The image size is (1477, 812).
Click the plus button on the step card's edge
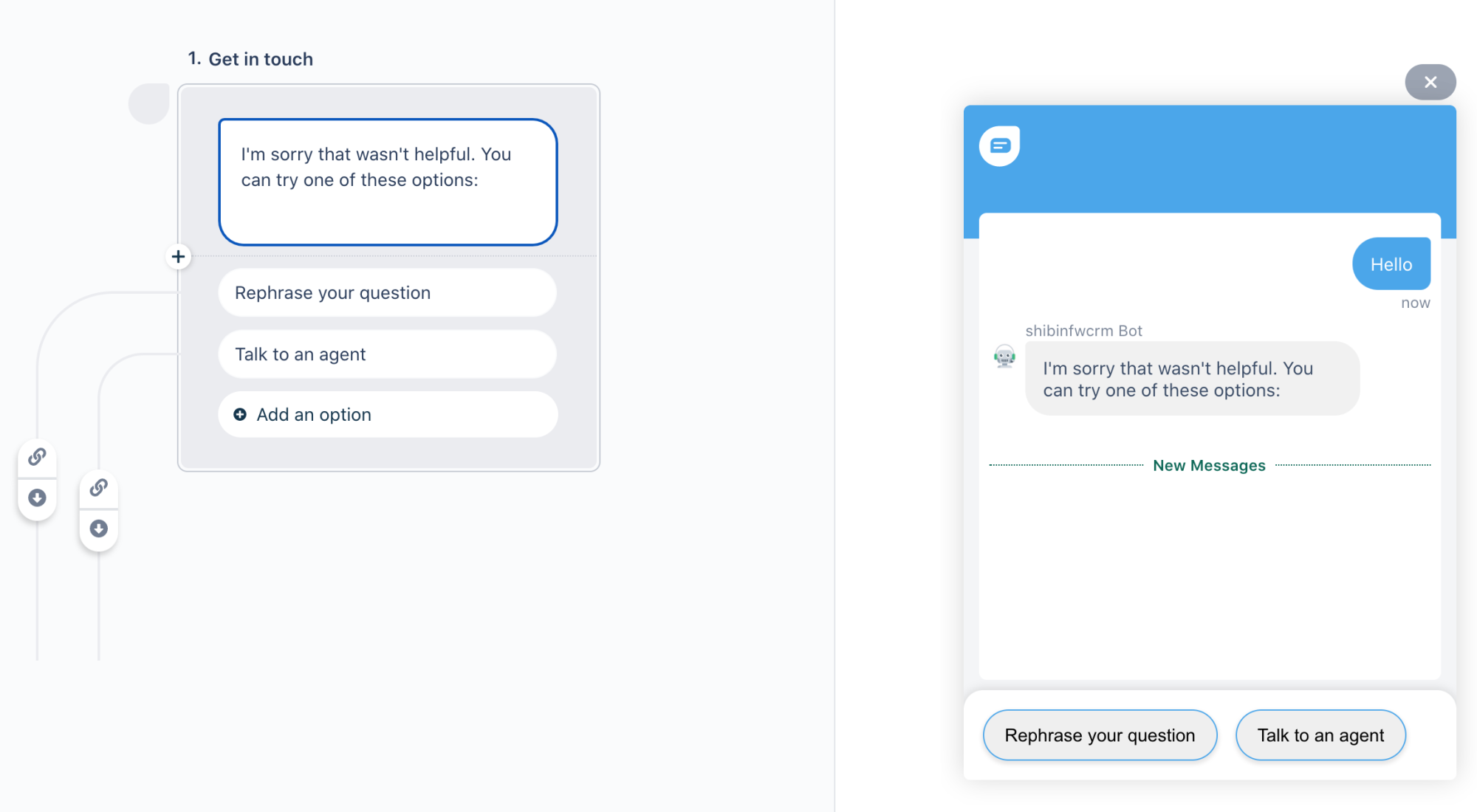click(178, 257)
